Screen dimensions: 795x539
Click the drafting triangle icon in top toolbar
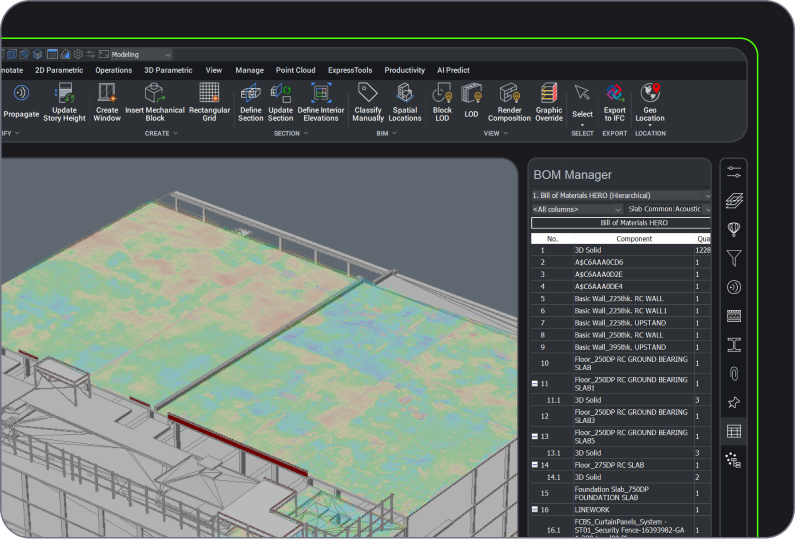tap(65, 54)
